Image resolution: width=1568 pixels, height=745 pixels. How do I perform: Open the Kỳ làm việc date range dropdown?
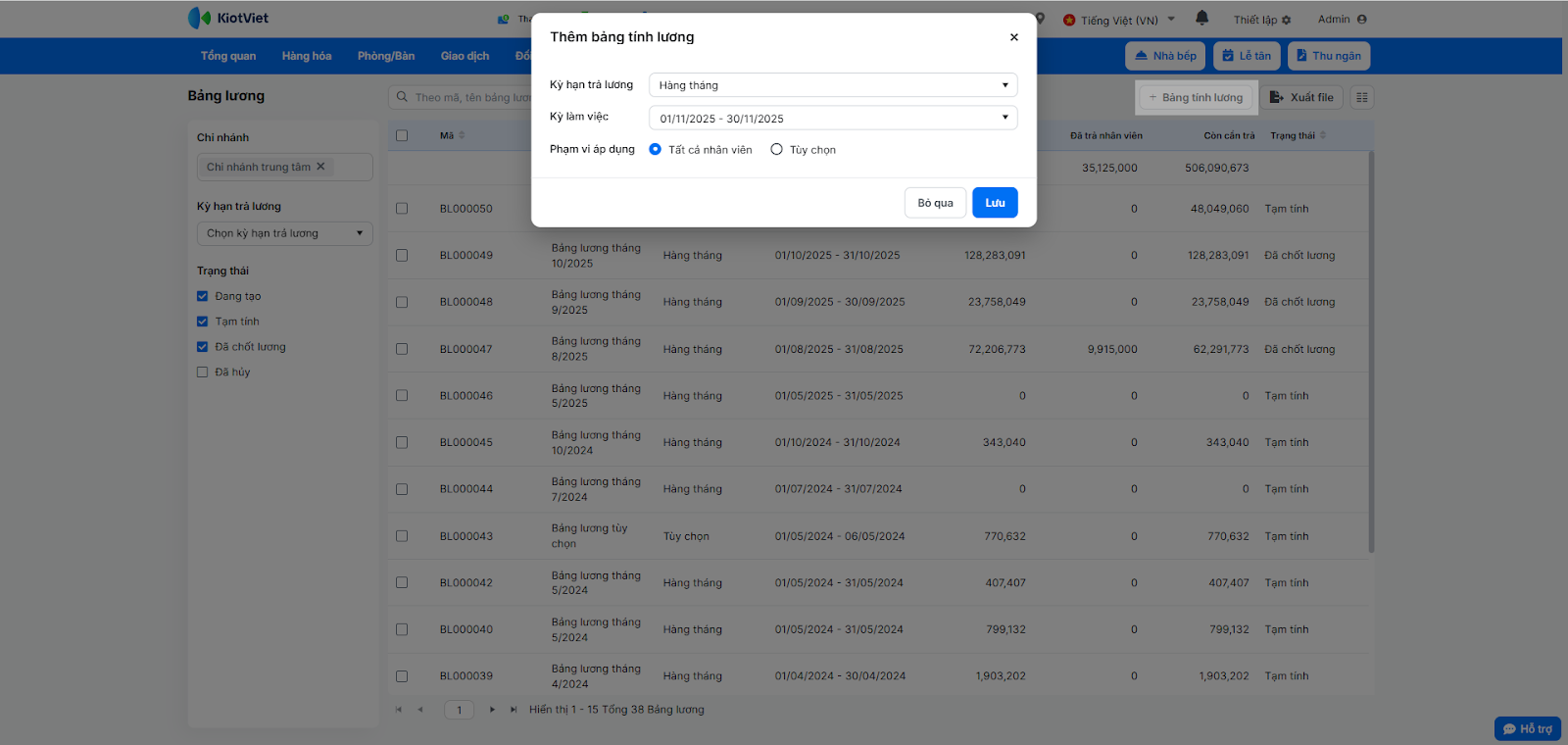[832, 118]
